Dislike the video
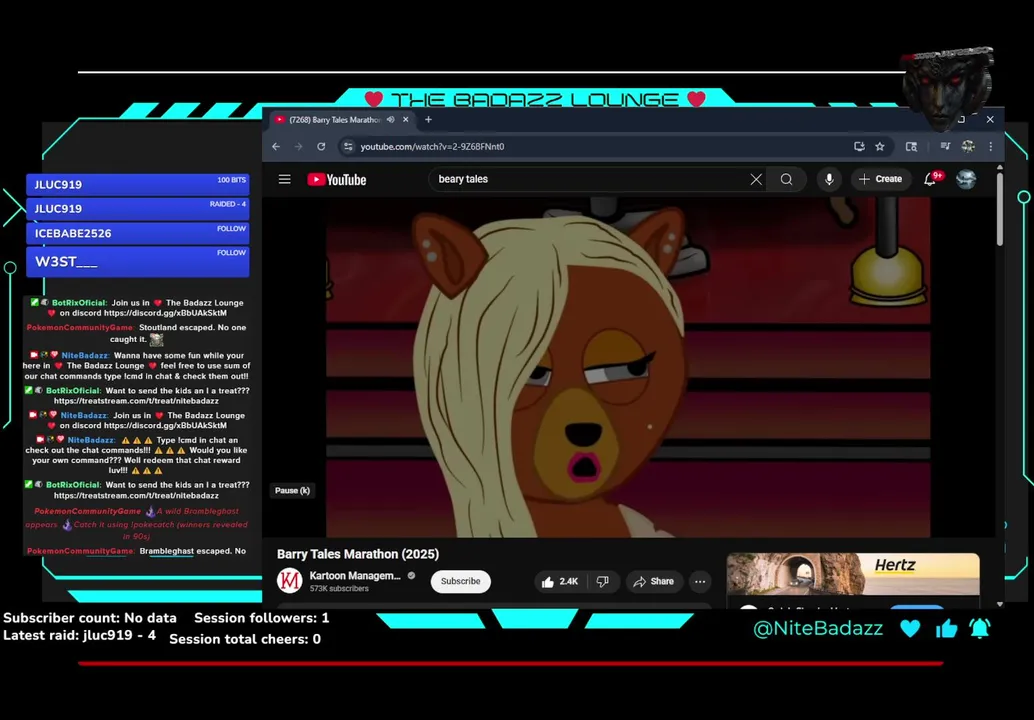1034x720 pixels. pos(603,582)
